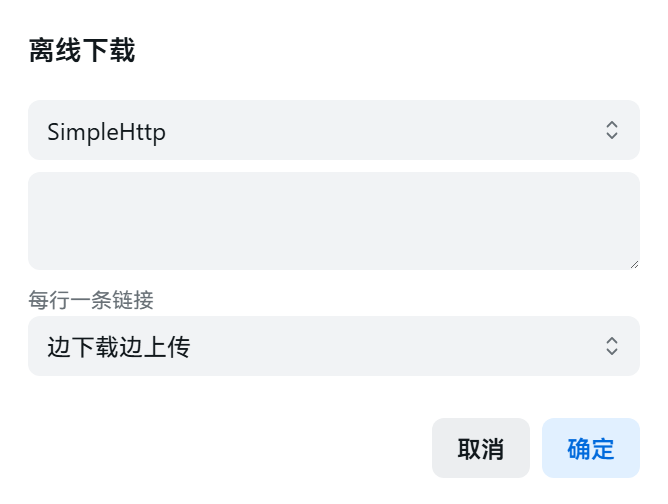Cancel the offline download dialog
The width and height of the screenshot is (668, 504).
click(480, 448)
